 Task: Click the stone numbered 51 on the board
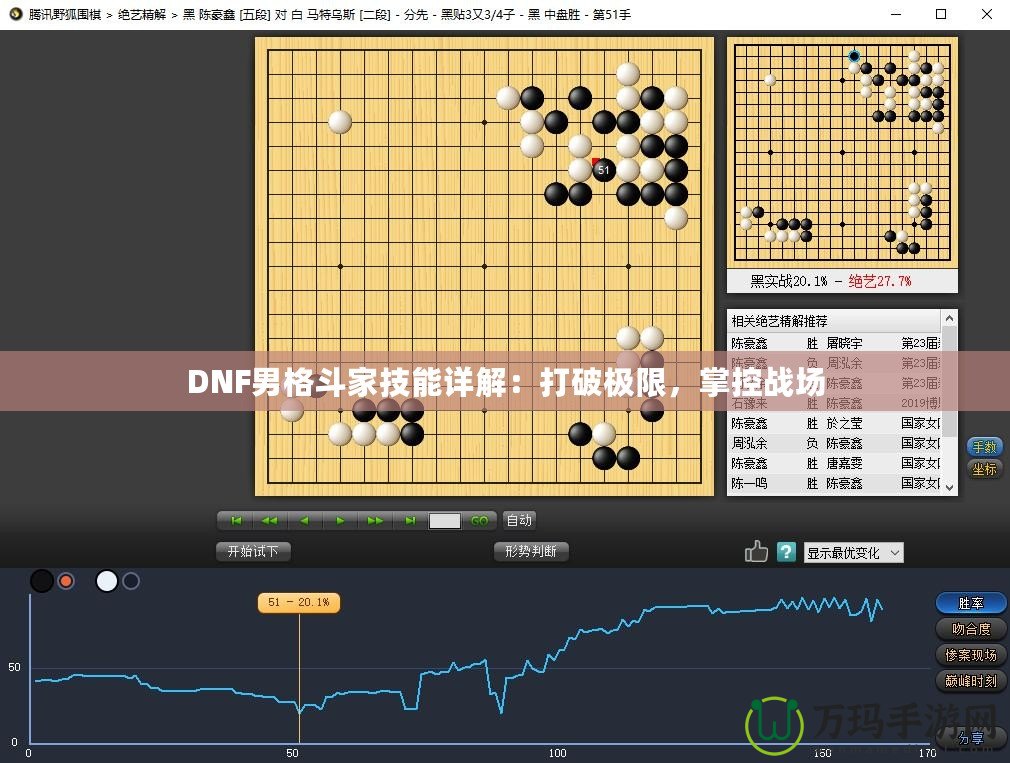click(x=604, y=170)
